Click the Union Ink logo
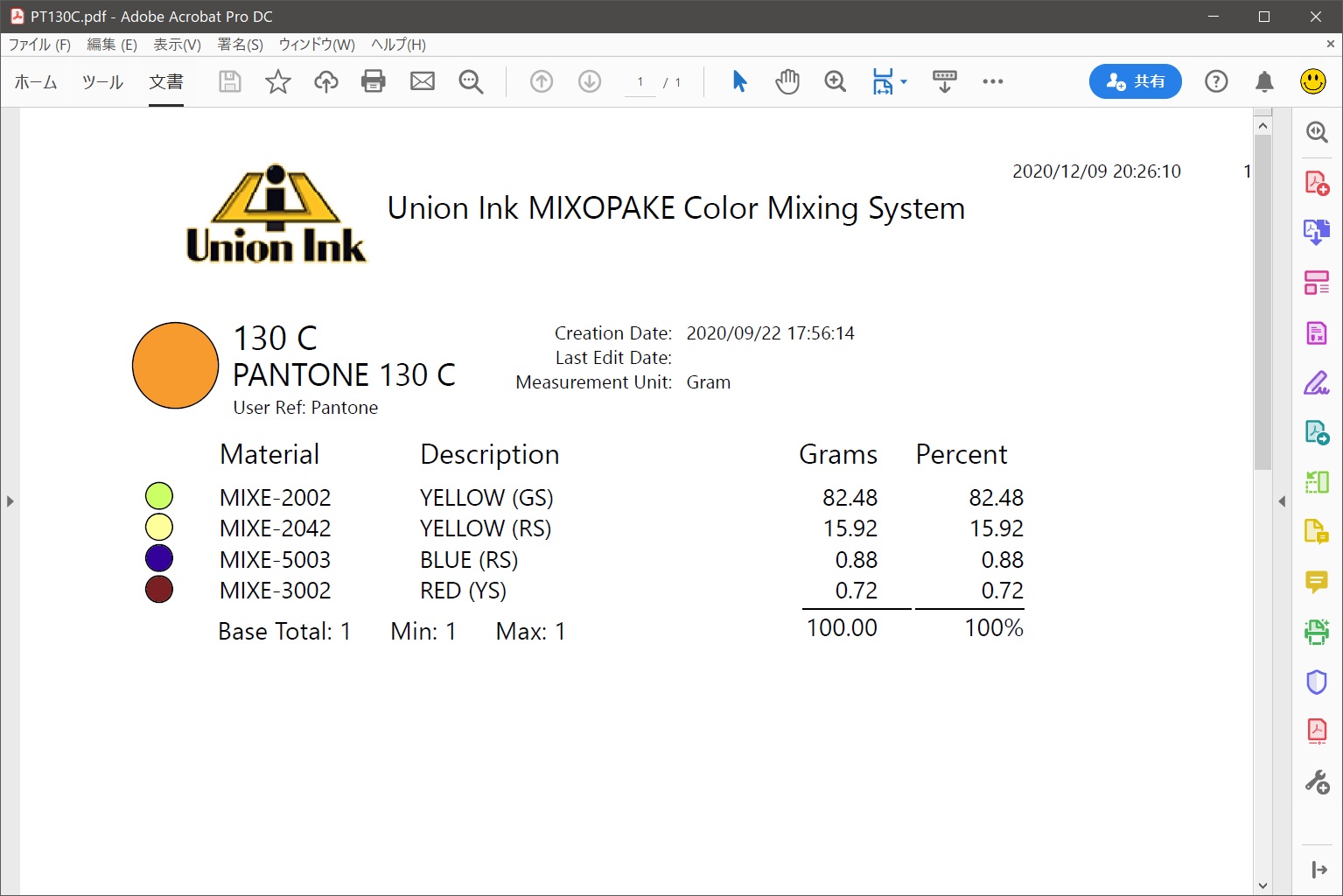The width and height of the screenshot is (1343, 896). click(276, 214)
